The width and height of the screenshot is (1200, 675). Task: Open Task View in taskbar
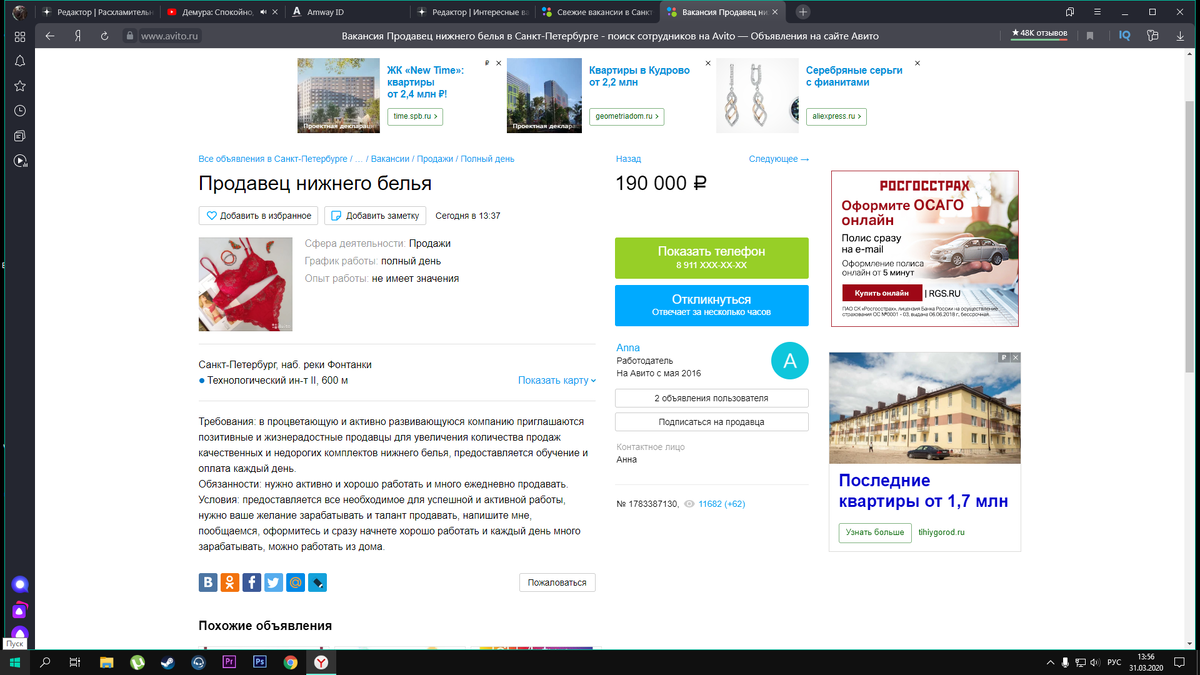tap(75, 662)
